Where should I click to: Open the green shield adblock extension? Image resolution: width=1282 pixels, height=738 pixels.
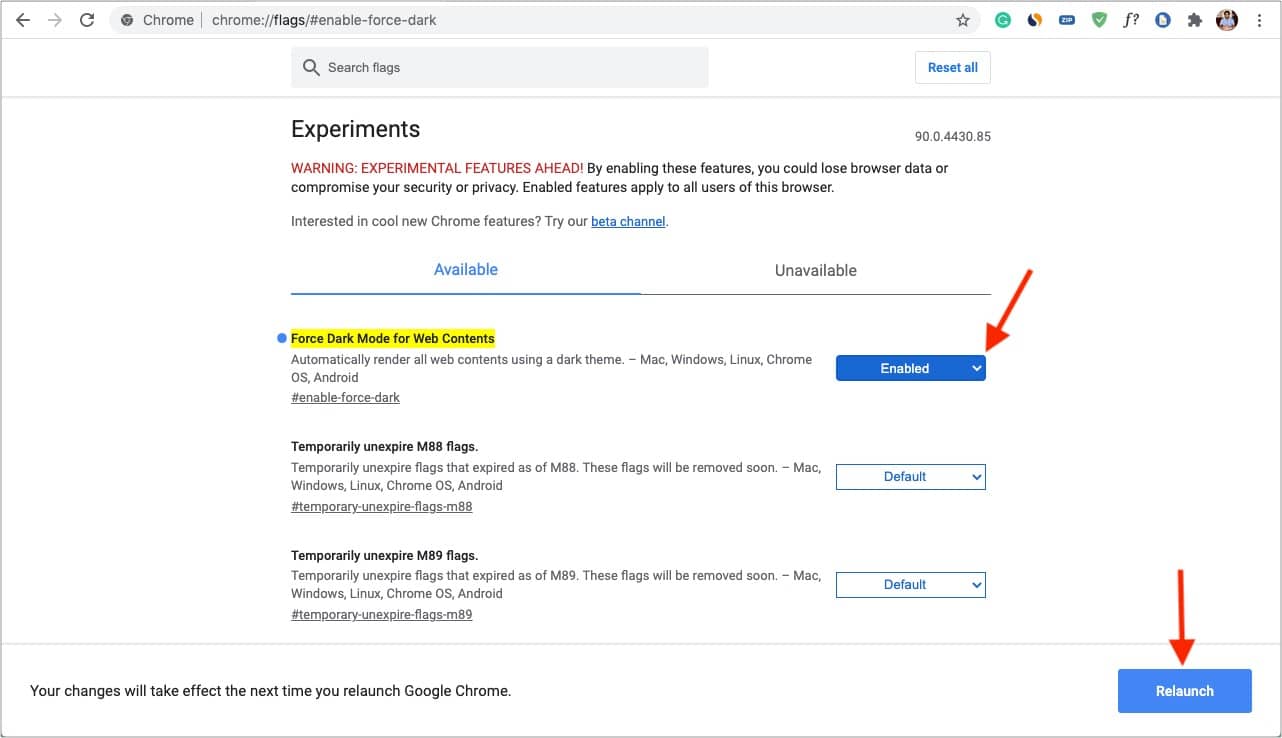(x=1099, y=20)
